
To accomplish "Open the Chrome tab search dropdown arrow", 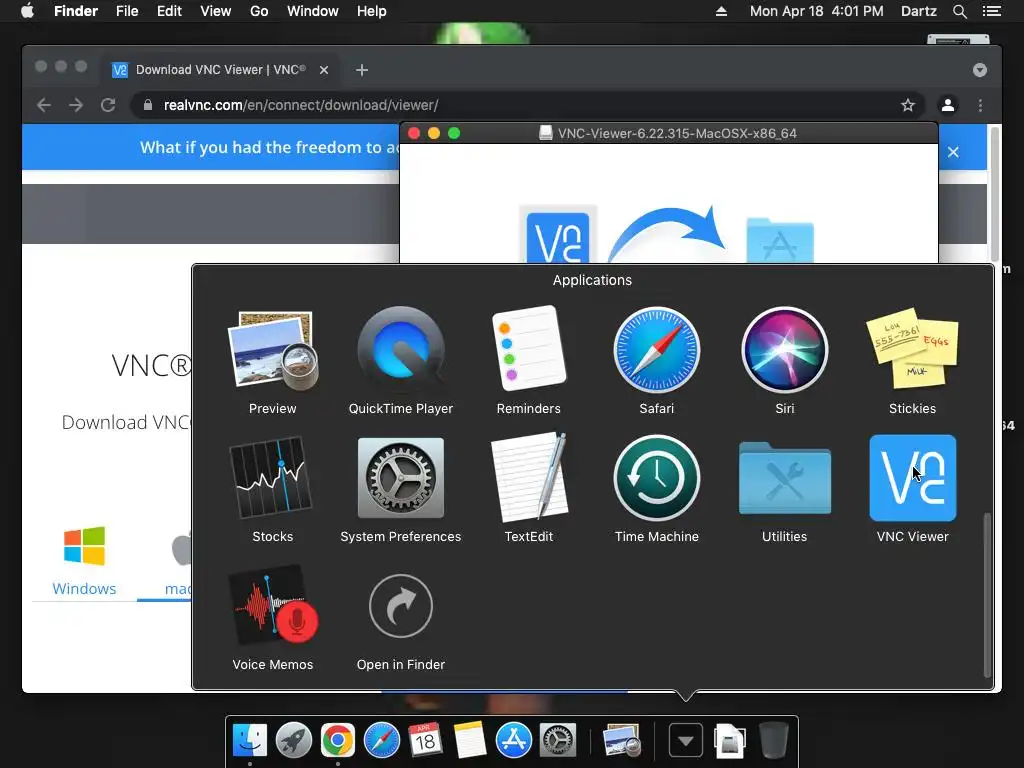I will tap(980, 70).
